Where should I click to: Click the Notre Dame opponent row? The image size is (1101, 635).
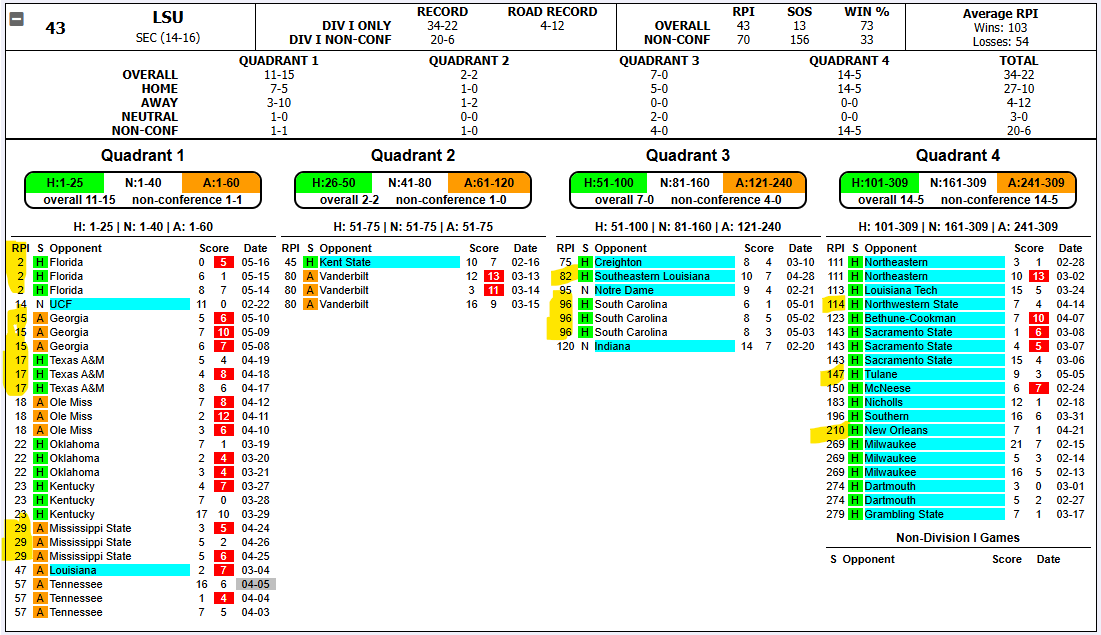coord(664,290)
